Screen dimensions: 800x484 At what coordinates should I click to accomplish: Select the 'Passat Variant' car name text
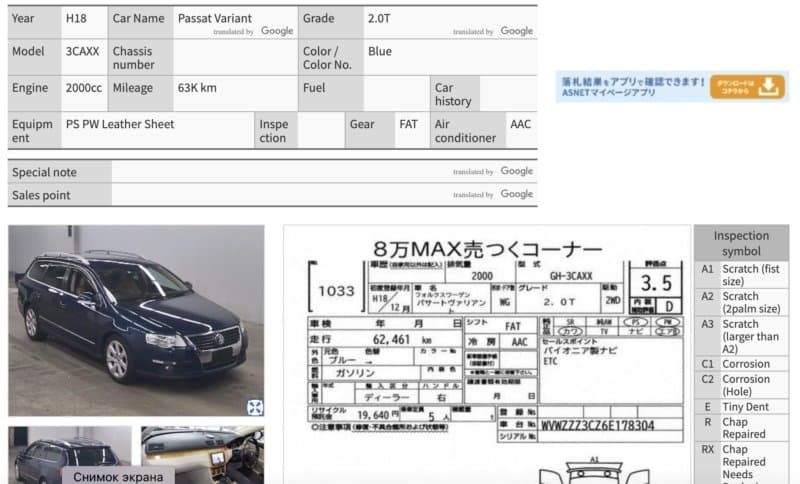(215, 18)
